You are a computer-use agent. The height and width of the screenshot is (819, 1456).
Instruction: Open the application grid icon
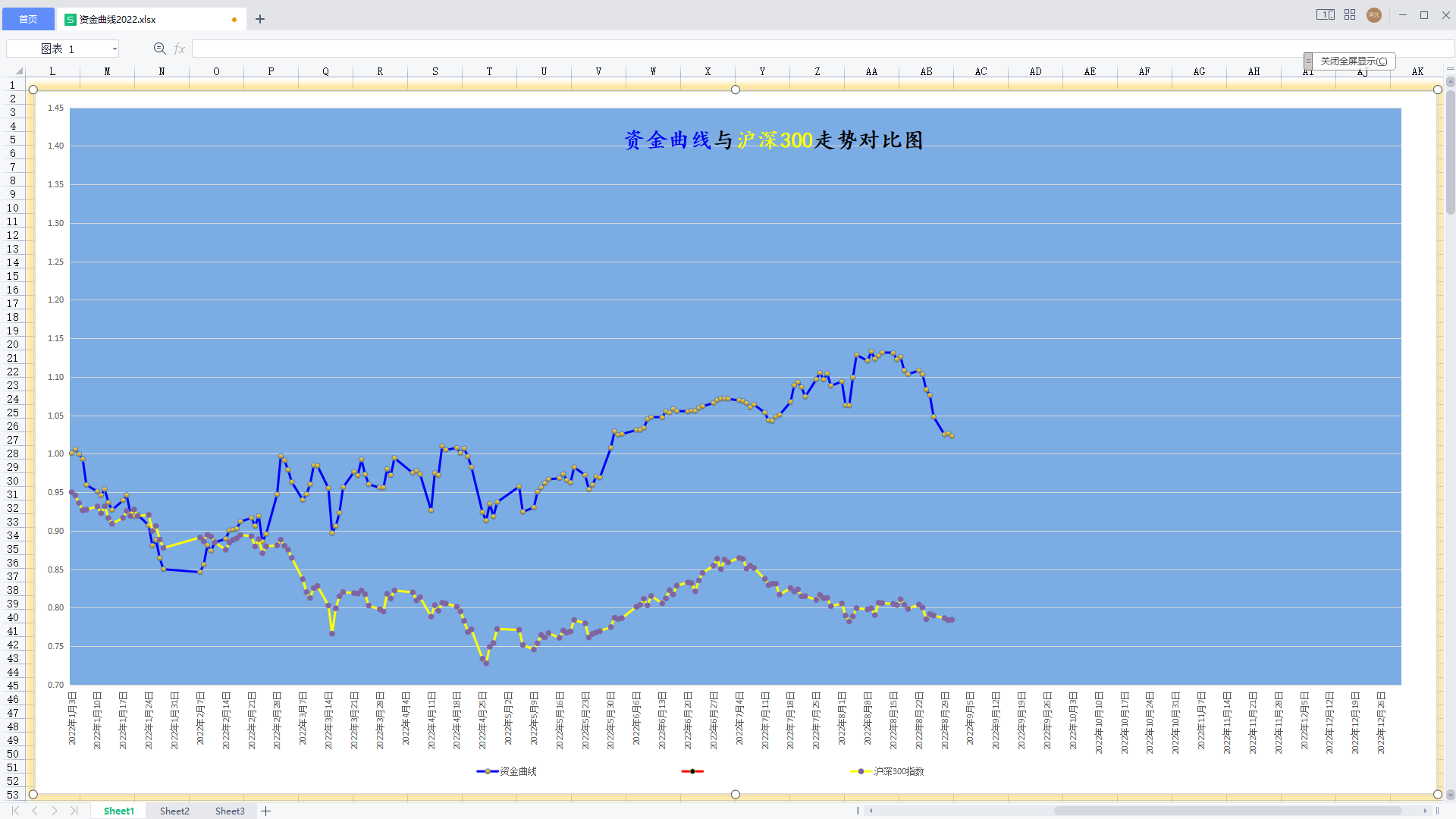pos(1350,14)
